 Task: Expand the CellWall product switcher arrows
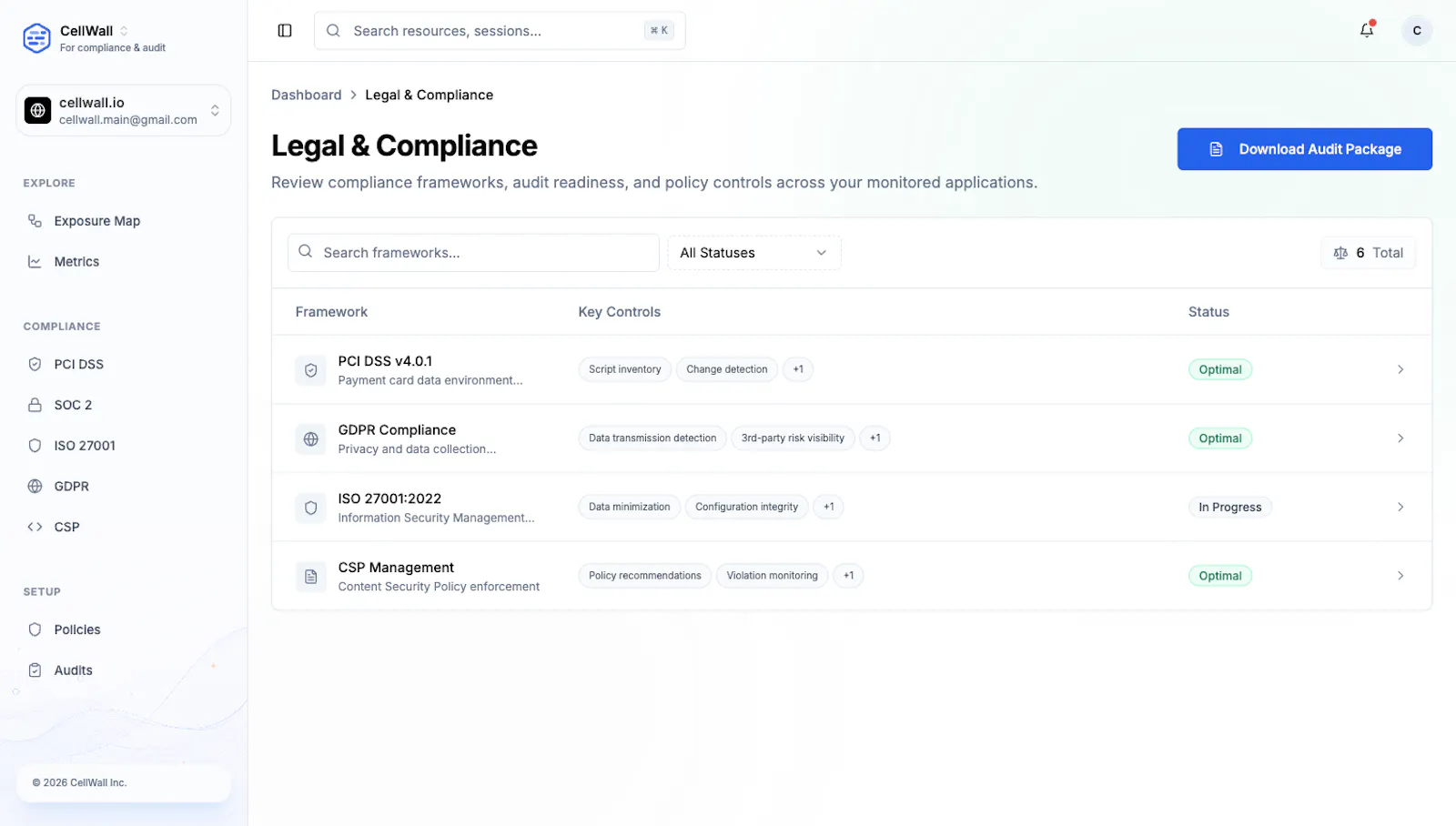124,31
